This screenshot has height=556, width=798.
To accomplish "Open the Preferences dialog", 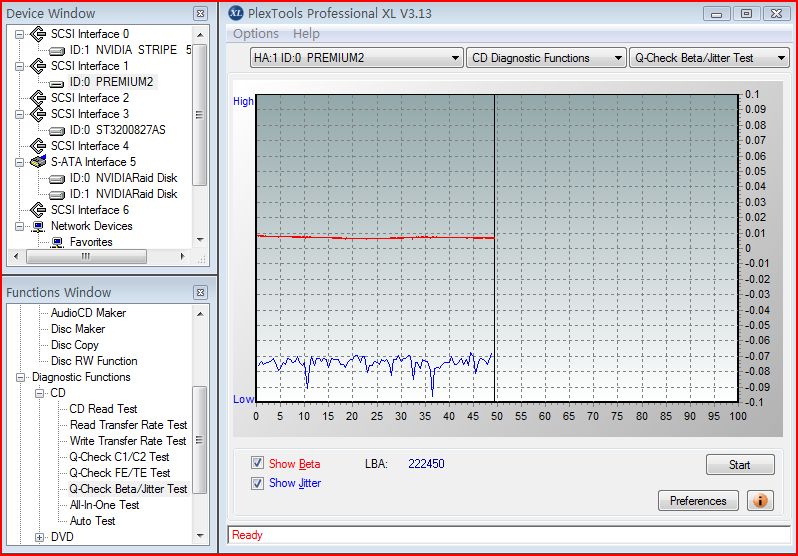I will point(698,501).
